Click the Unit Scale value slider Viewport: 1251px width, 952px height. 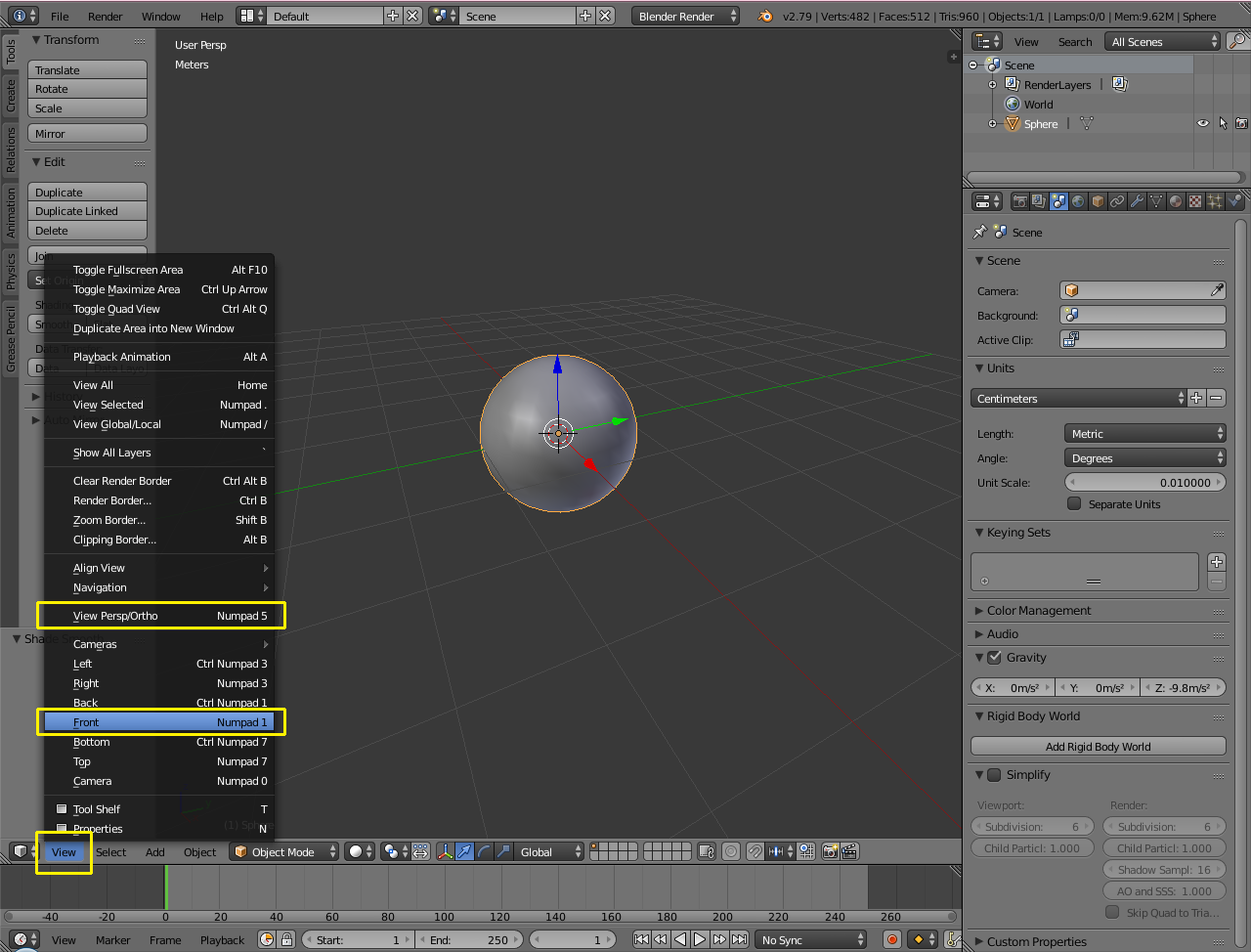coord(1144,483)
